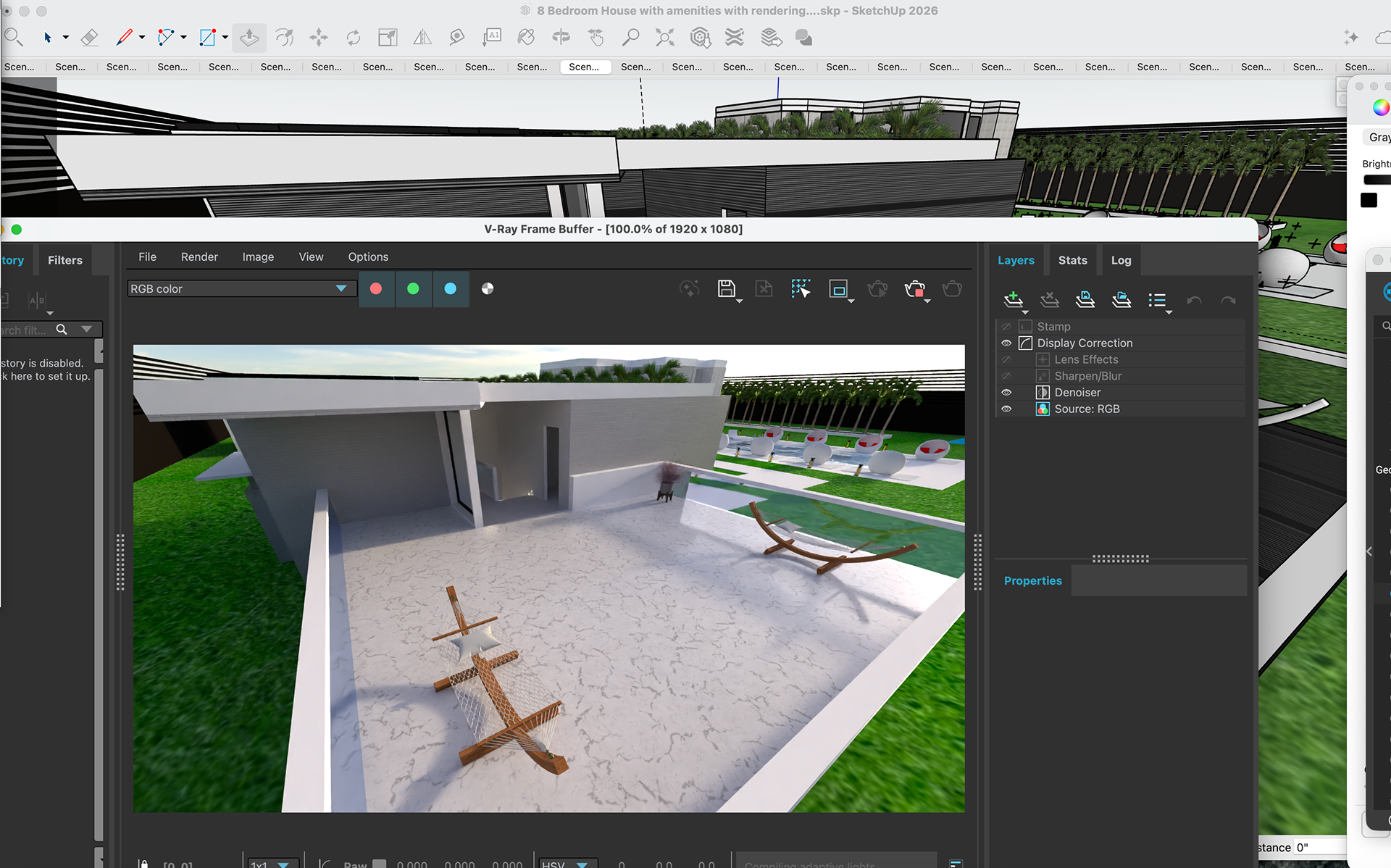Show the Lens Effects layer
This screenshot has width=1391, height=868.
point(1006,360)
